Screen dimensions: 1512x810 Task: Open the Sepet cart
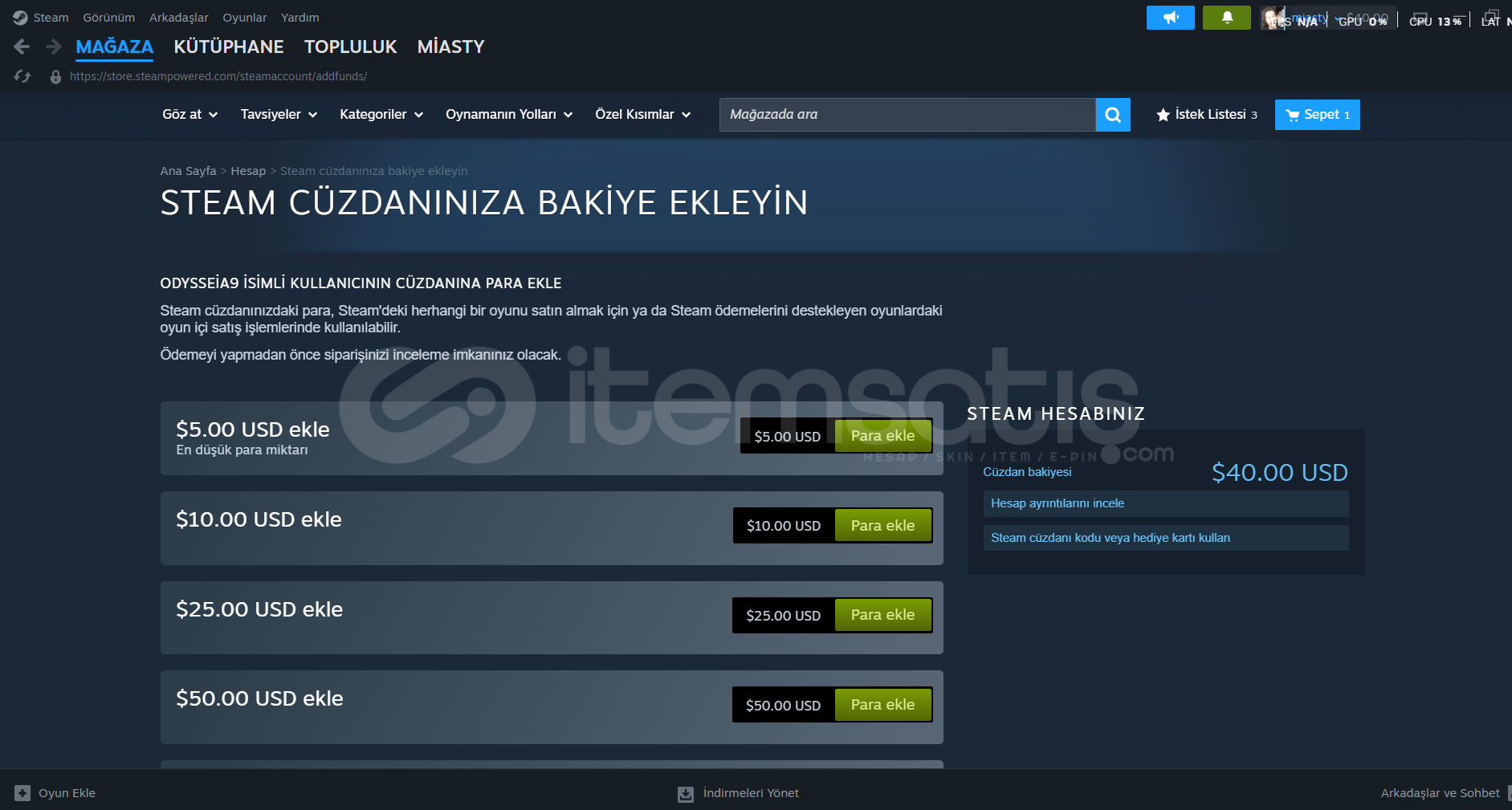point(1318,115)
